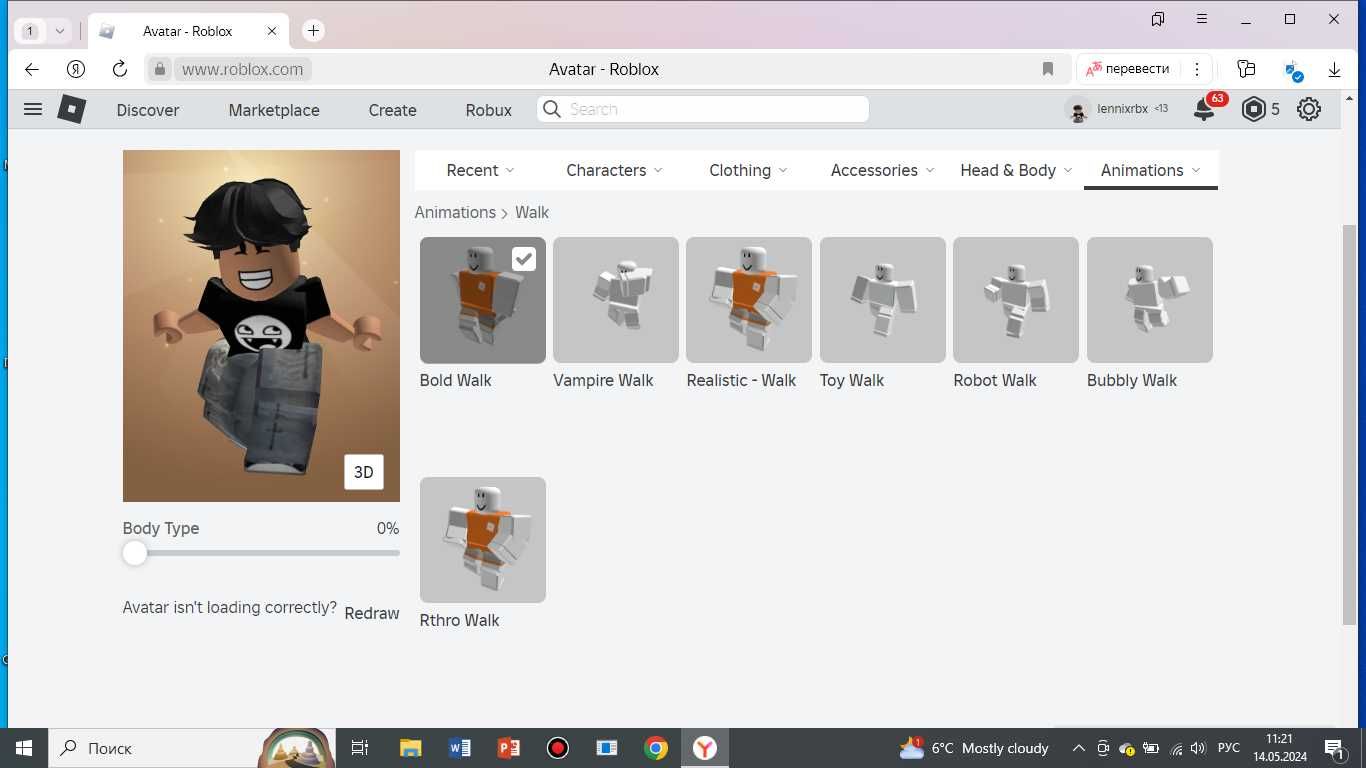Go to the Discover page

pos(148,110)
